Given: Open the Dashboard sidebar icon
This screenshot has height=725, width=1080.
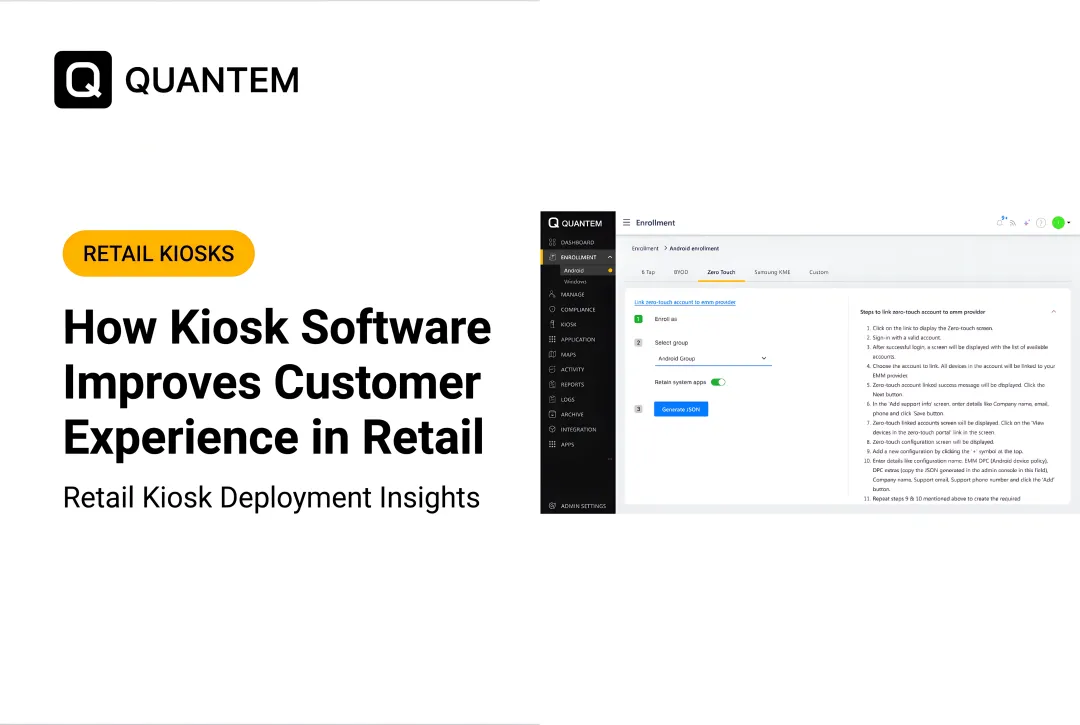Looking at the screenshot, I should click(x=552, y=242).
